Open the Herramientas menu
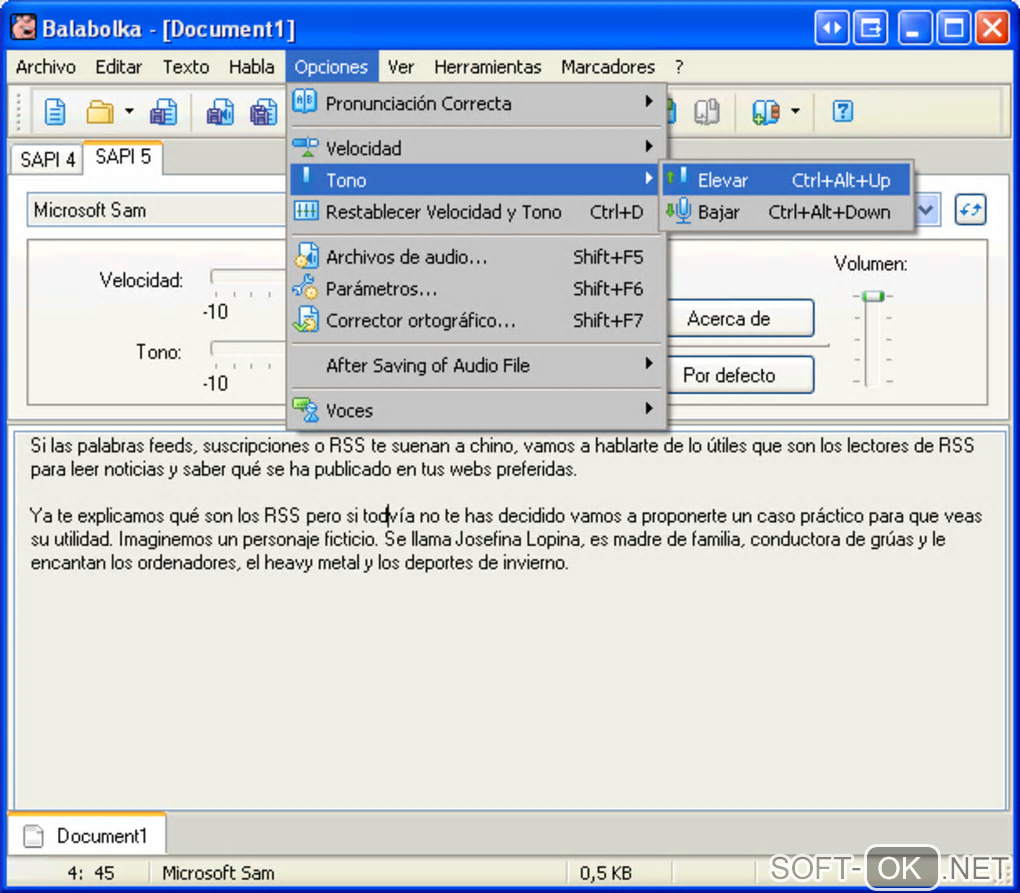The height and width of the screenshot is (893, 1020). click(x=487, y=66)
